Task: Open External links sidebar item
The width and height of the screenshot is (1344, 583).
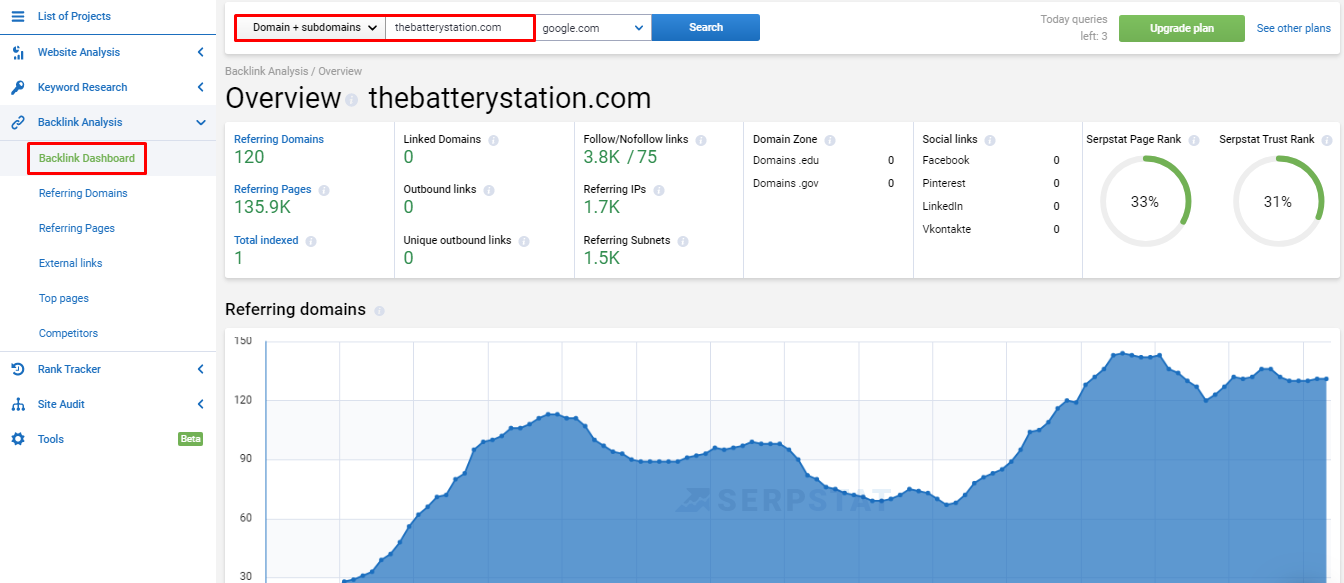Action: coord(70,263)
